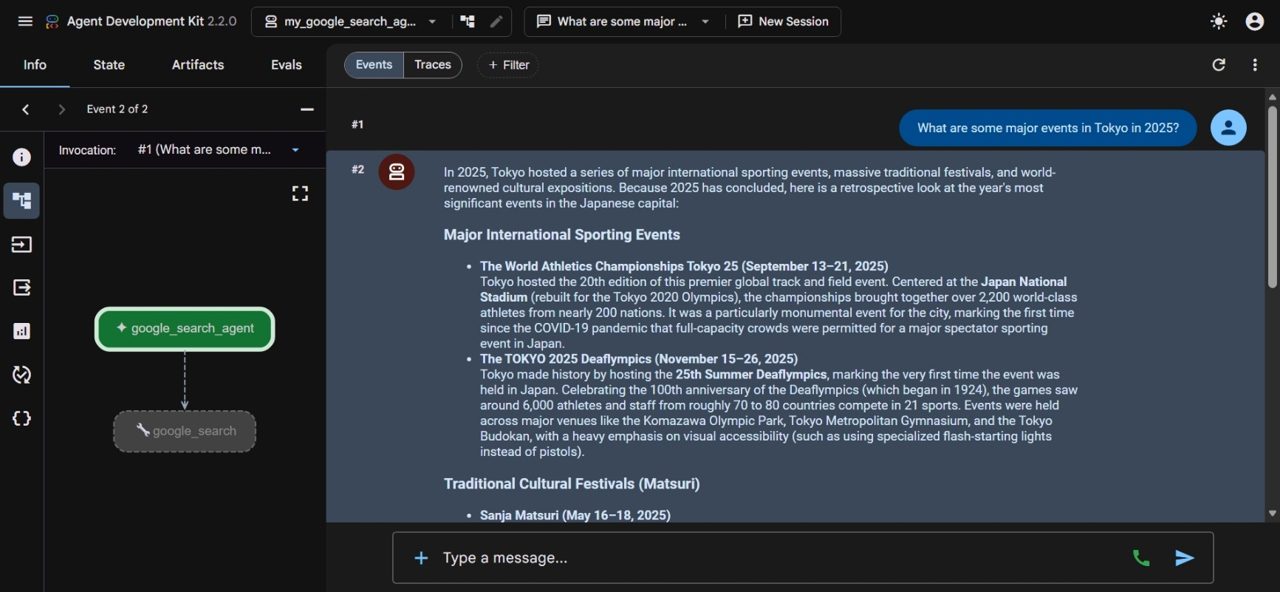This screenshot has width=1280, height=592.
Task: Open the request input arrow sidebar icon
Action: coord(21,244)
